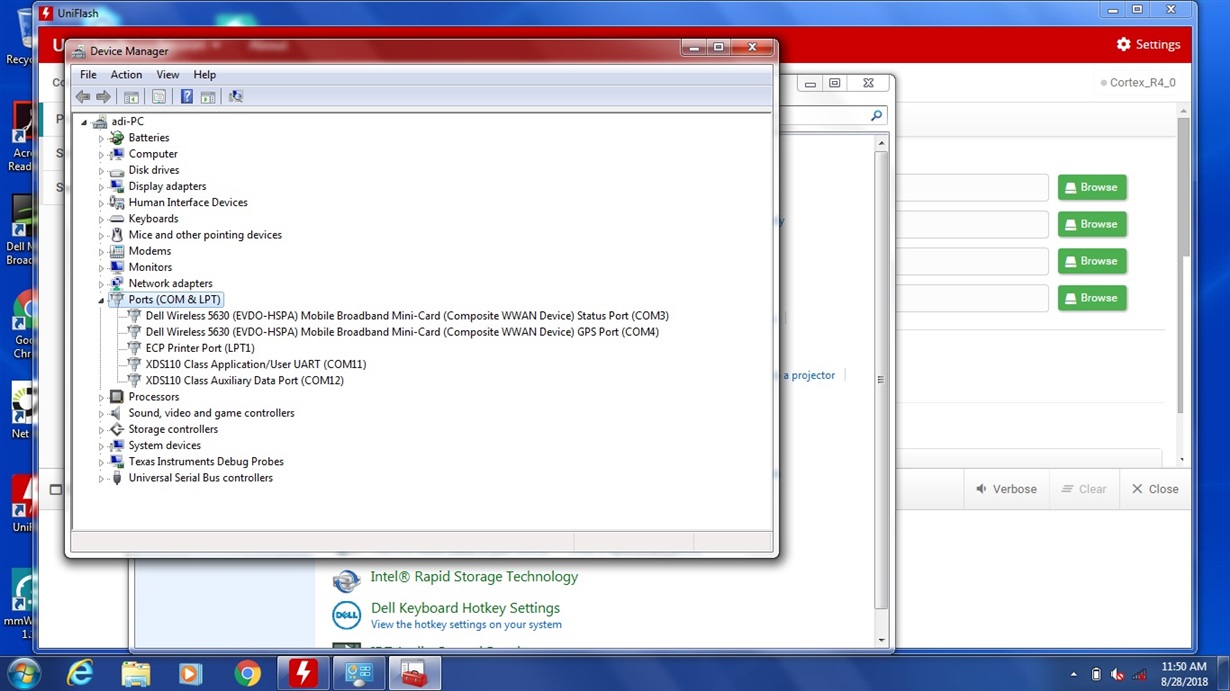Image resolution: width=1230 pixels, height=691 pixels.
Task: Expand the Keyboards category
Action: [101, 219]
